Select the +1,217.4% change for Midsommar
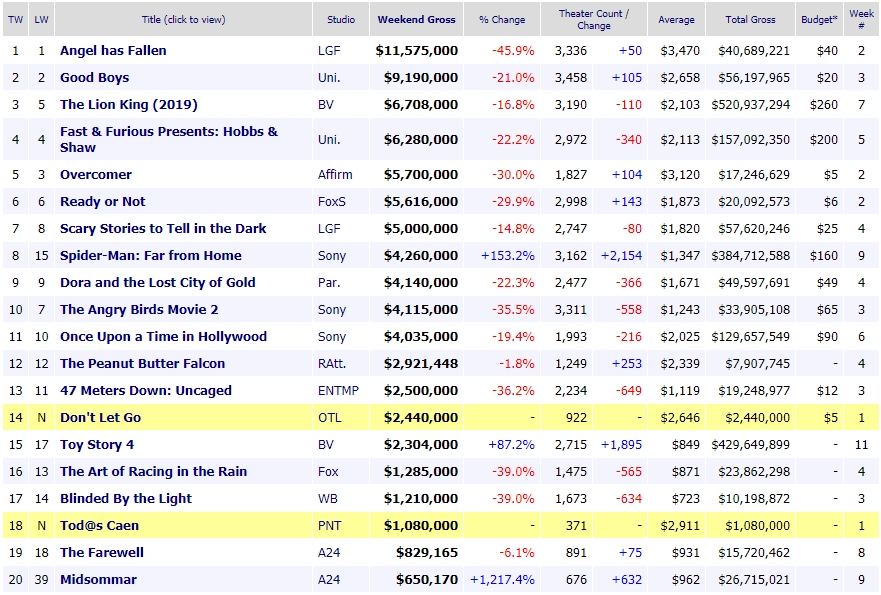 502,579
